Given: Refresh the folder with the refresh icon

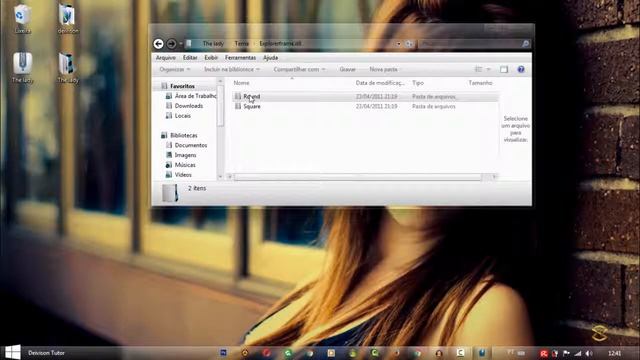Looking at the screenshot, I should coord(409,44).
